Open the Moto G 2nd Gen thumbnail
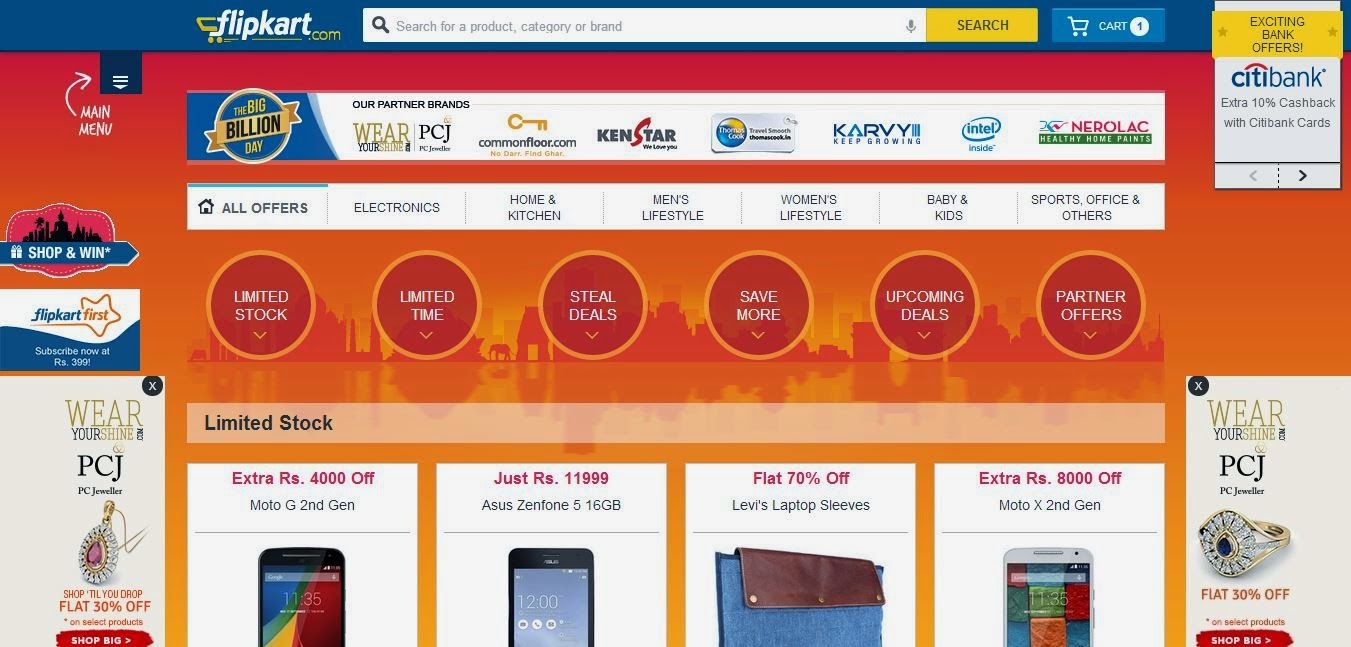 click(x=301, y=597)
